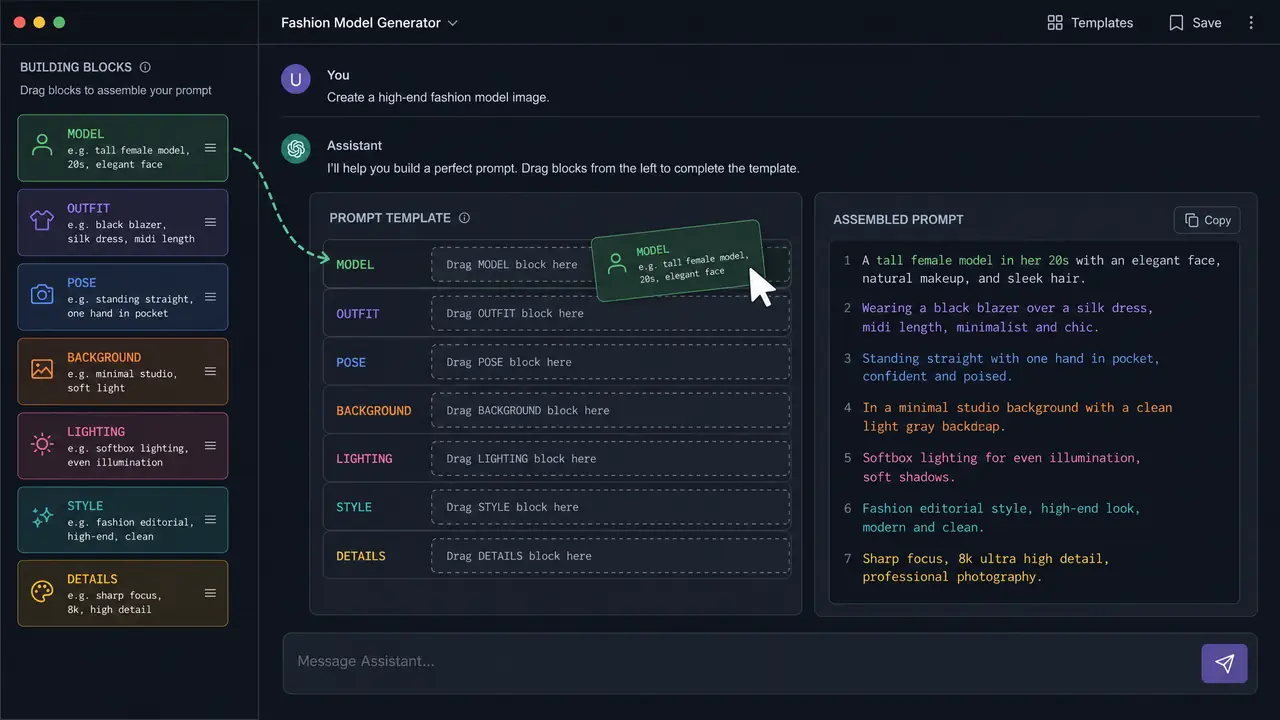Image resolution: width=1280 pixels, height=720 pixels.
Task: Save the current prompt project
Action: (1195, 22)
